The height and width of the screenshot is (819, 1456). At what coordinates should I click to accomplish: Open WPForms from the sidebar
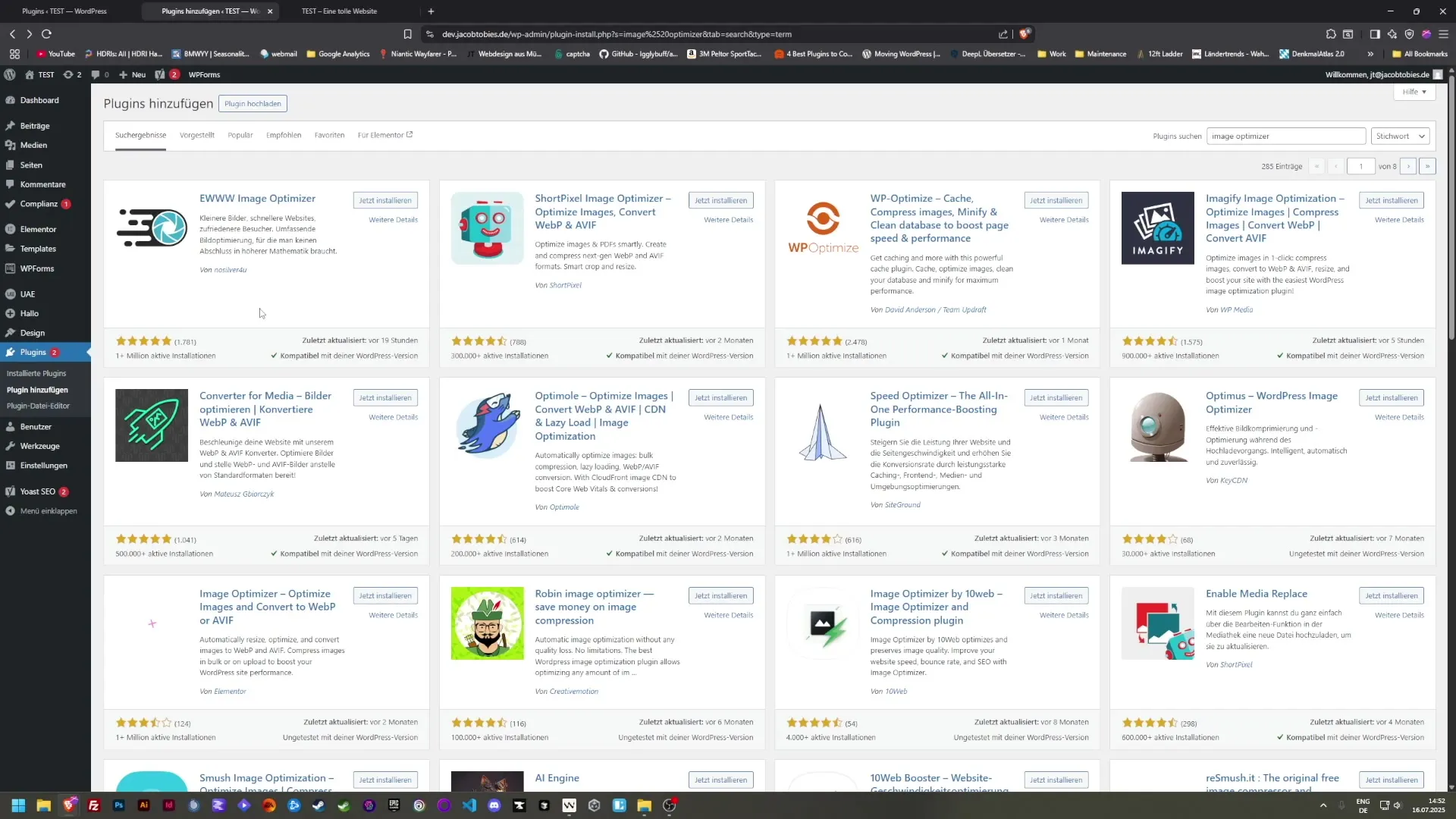38,268
